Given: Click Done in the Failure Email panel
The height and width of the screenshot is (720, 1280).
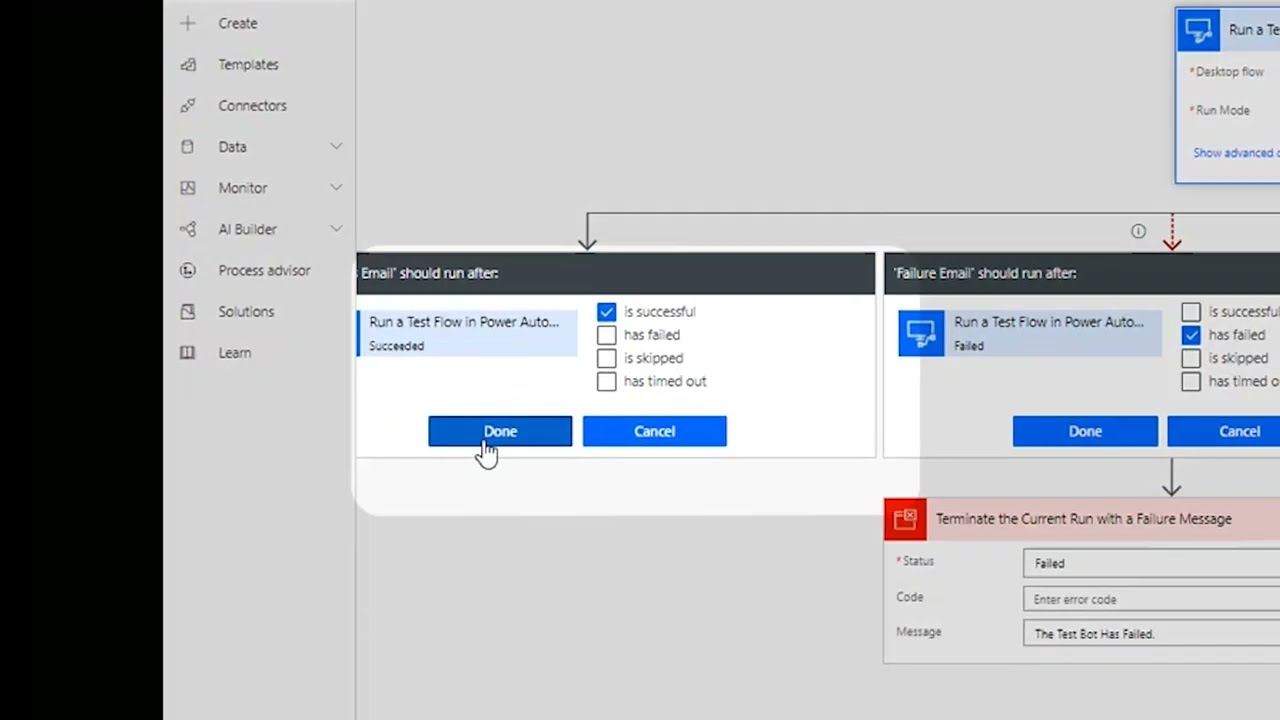Looking at the screenshot, I should tap(1085, 431).
